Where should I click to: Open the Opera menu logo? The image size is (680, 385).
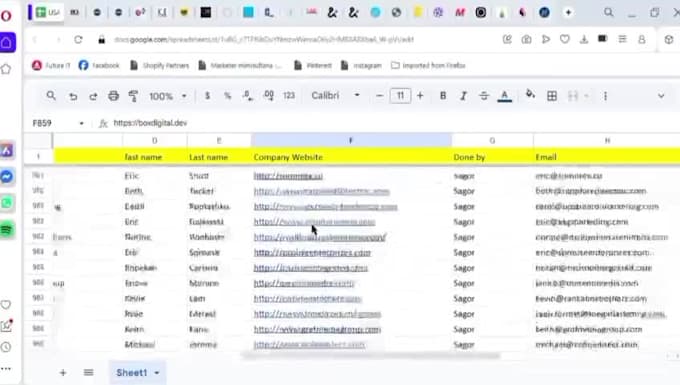(x=6, y=16)
